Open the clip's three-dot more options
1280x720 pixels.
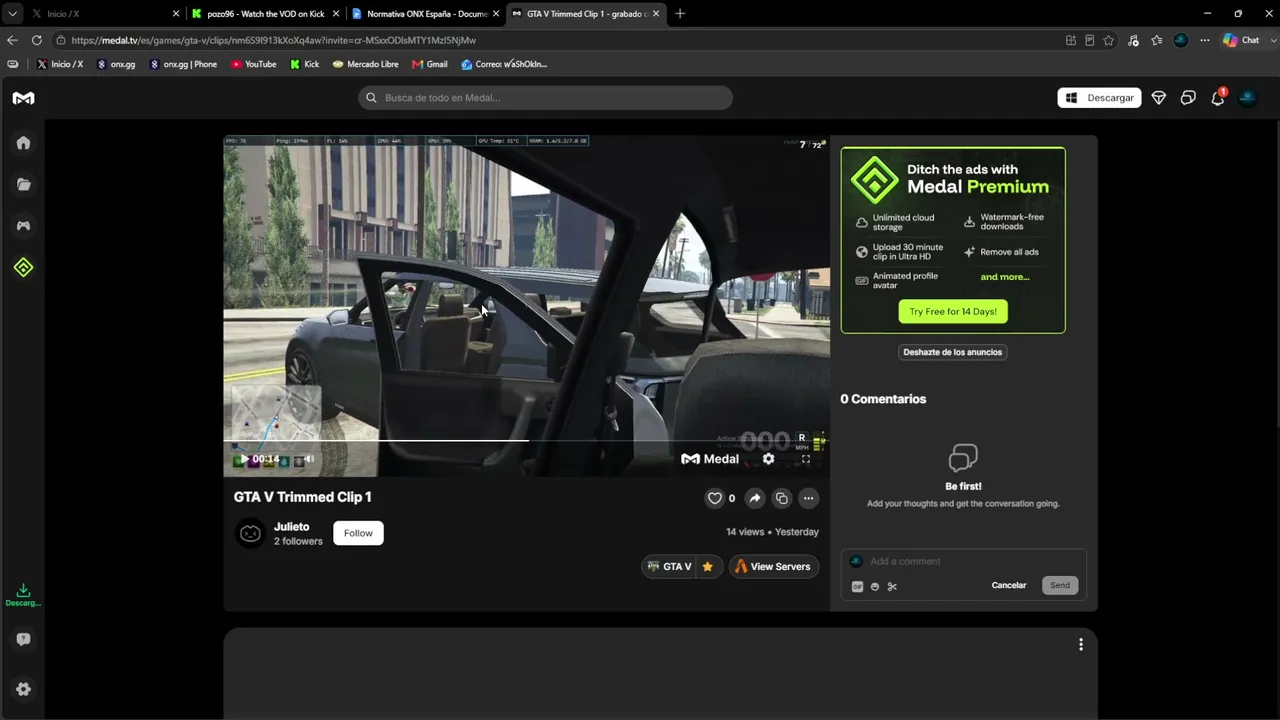pyautogui.click(x=808, y=498)
